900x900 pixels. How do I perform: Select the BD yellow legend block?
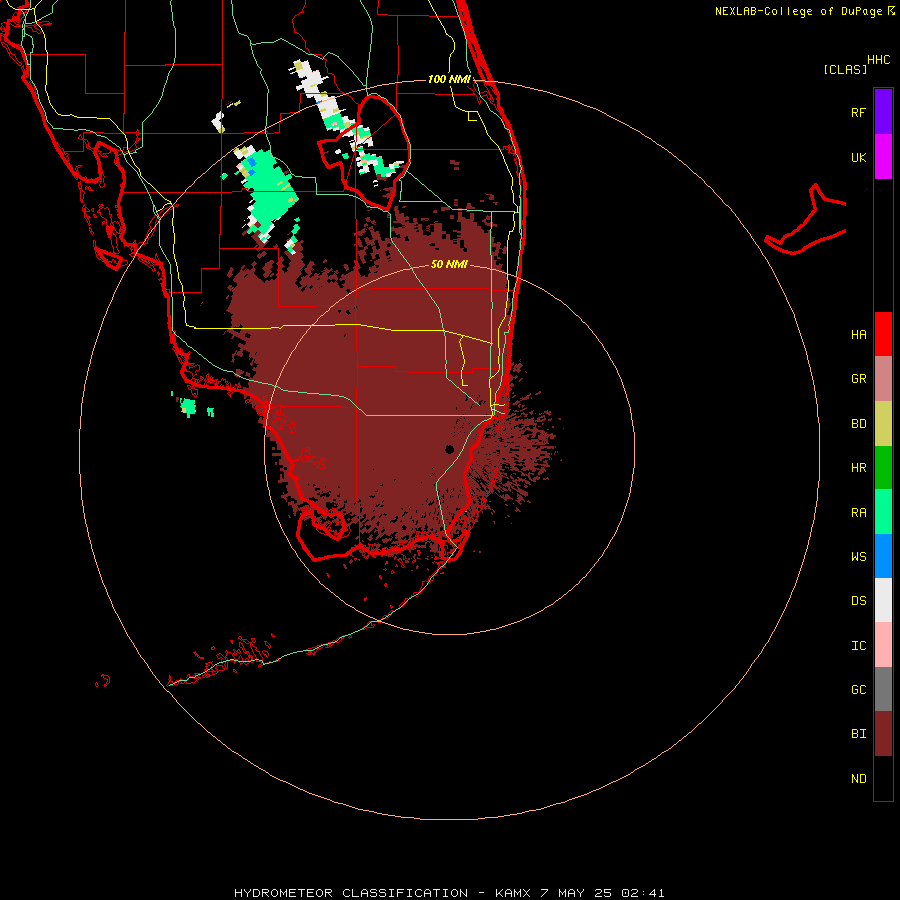click(883, 424)
